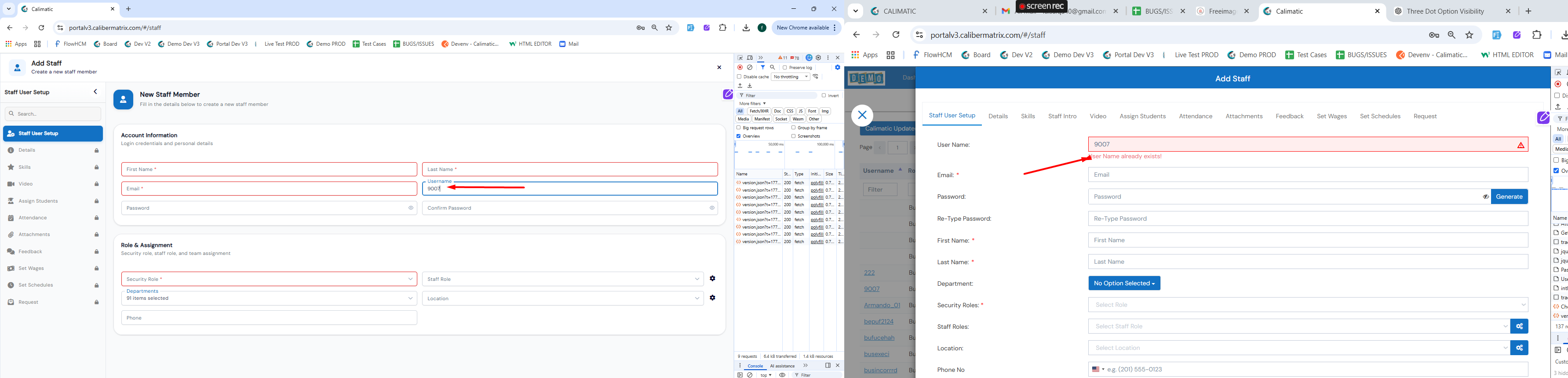Open the Armando_01 username link
This screenshot has height=378, width=1568.
coord(881,305)
